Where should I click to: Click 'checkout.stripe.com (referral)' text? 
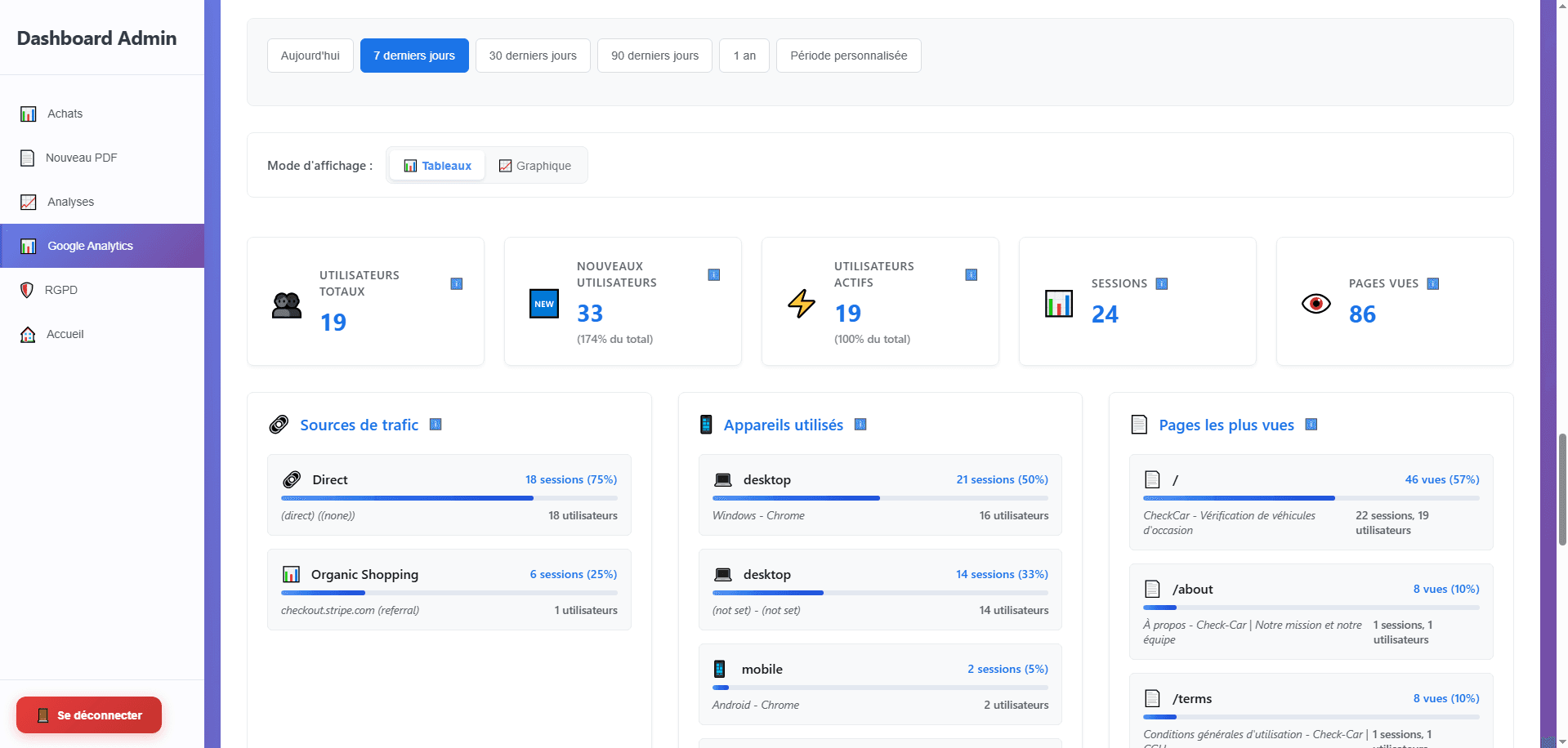(350, 610)
